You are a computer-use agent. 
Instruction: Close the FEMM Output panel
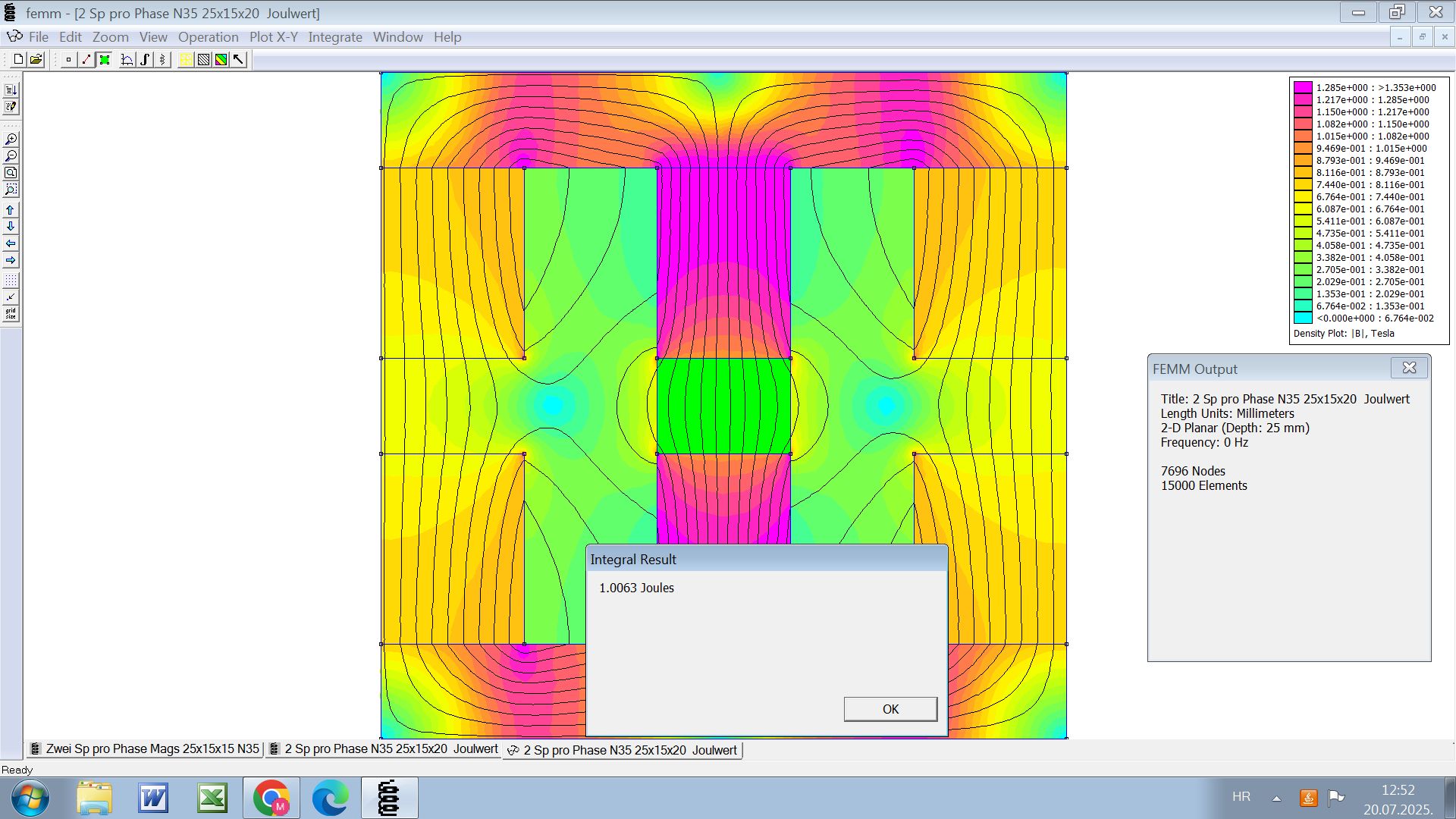(x=1409, y=368)
